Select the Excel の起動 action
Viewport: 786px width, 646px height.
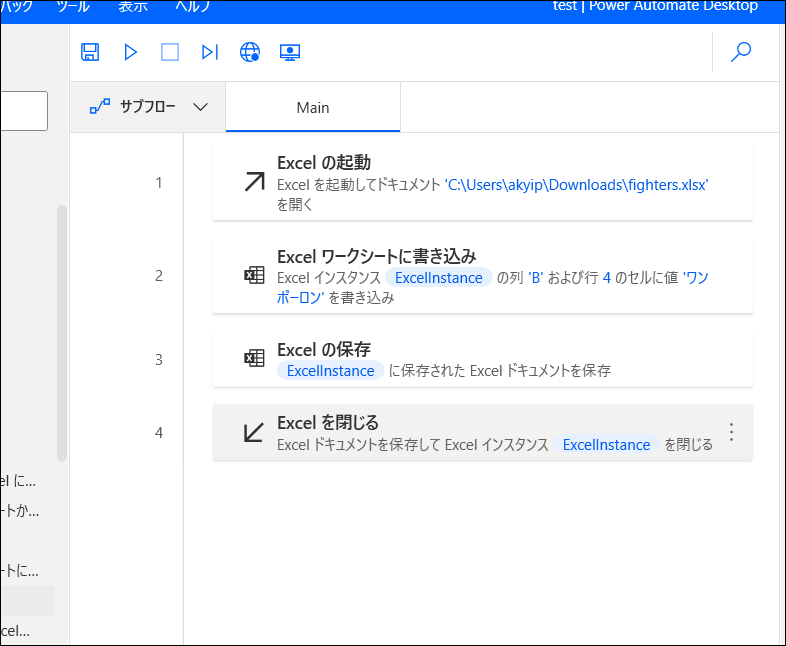pyautogui.click(x=483, y=183)
